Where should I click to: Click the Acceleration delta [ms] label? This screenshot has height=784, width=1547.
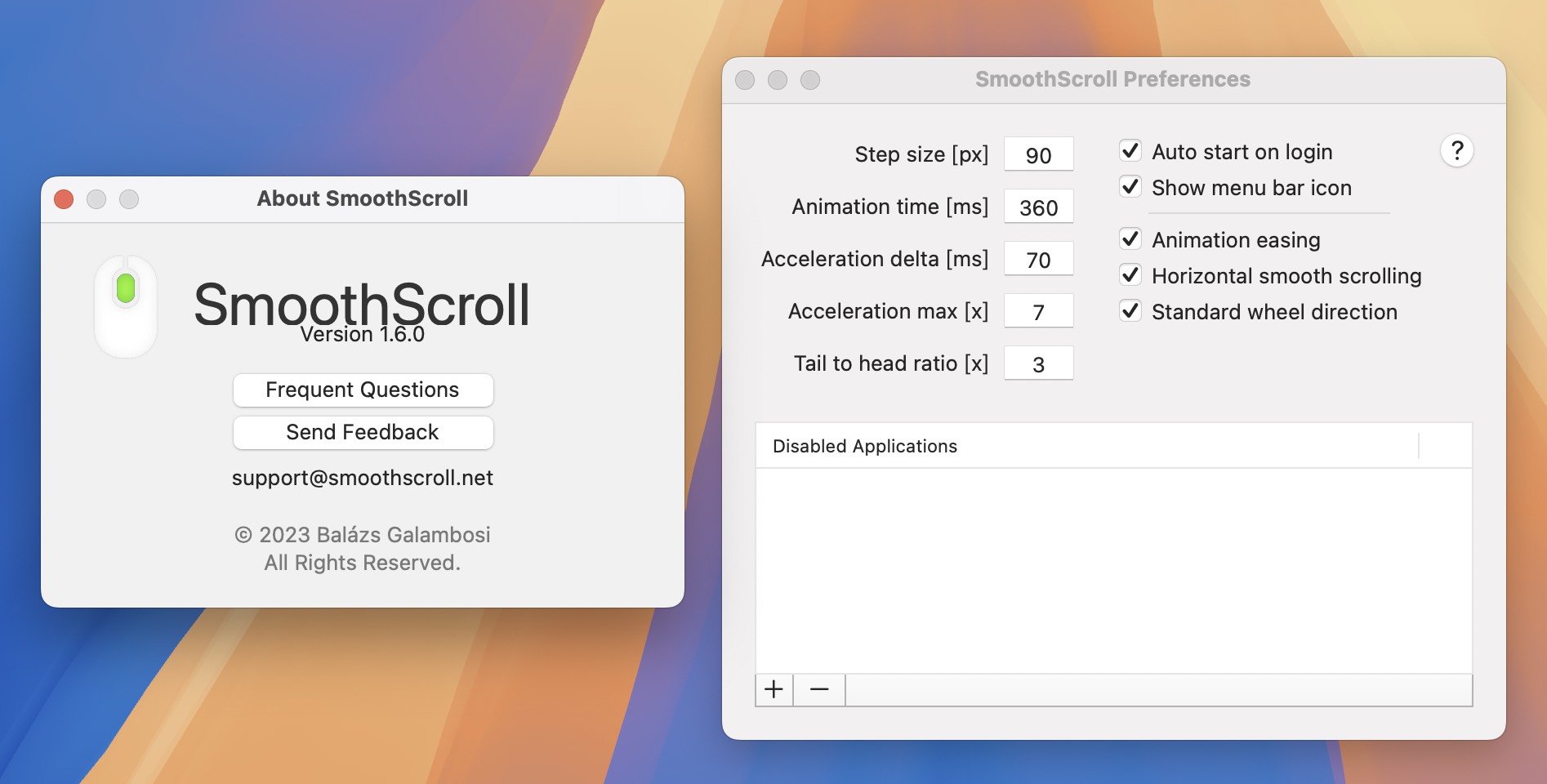[875, 259]
